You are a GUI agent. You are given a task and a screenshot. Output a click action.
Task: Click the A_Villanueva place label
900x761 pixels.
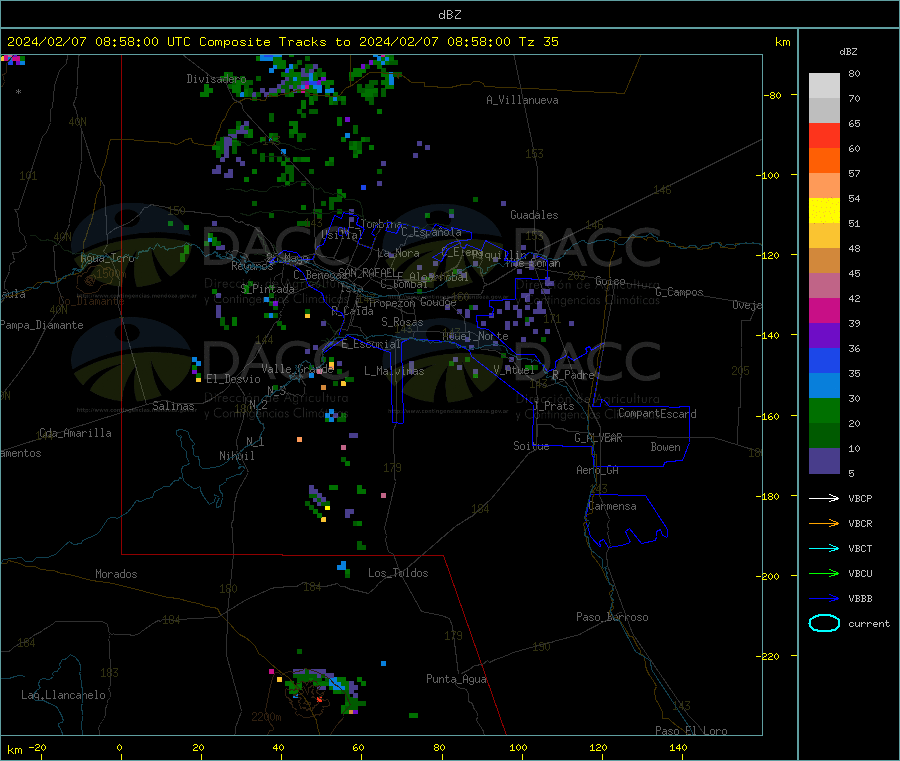click(522, 100)
